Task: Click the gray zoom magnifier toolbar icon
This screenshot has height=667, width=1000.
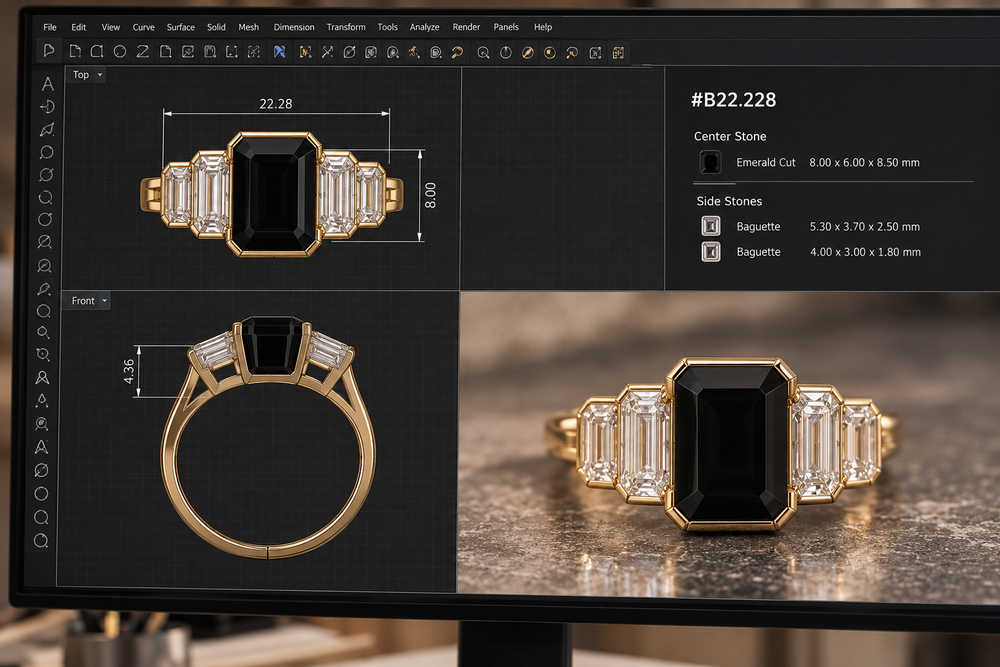Action: point(483,53)
